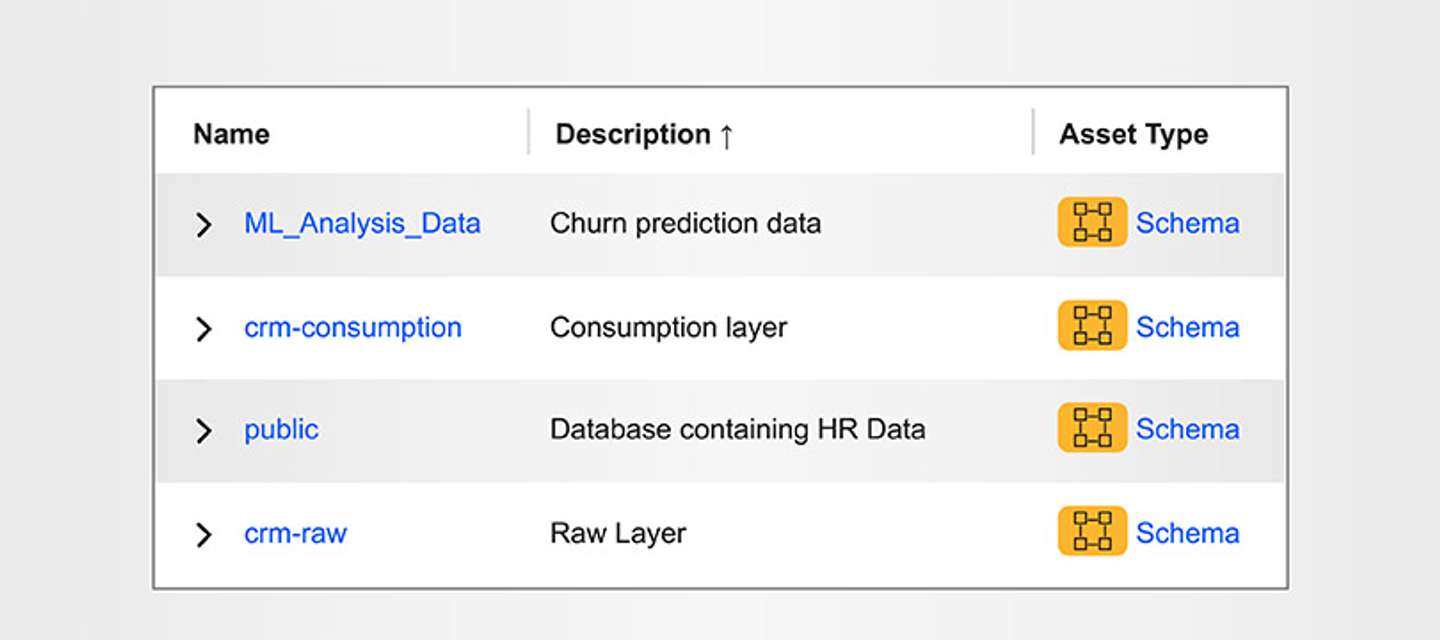Select the 'Churn prediction data' description
Viewport: 1440px width, 640px height.
point(685,223)
